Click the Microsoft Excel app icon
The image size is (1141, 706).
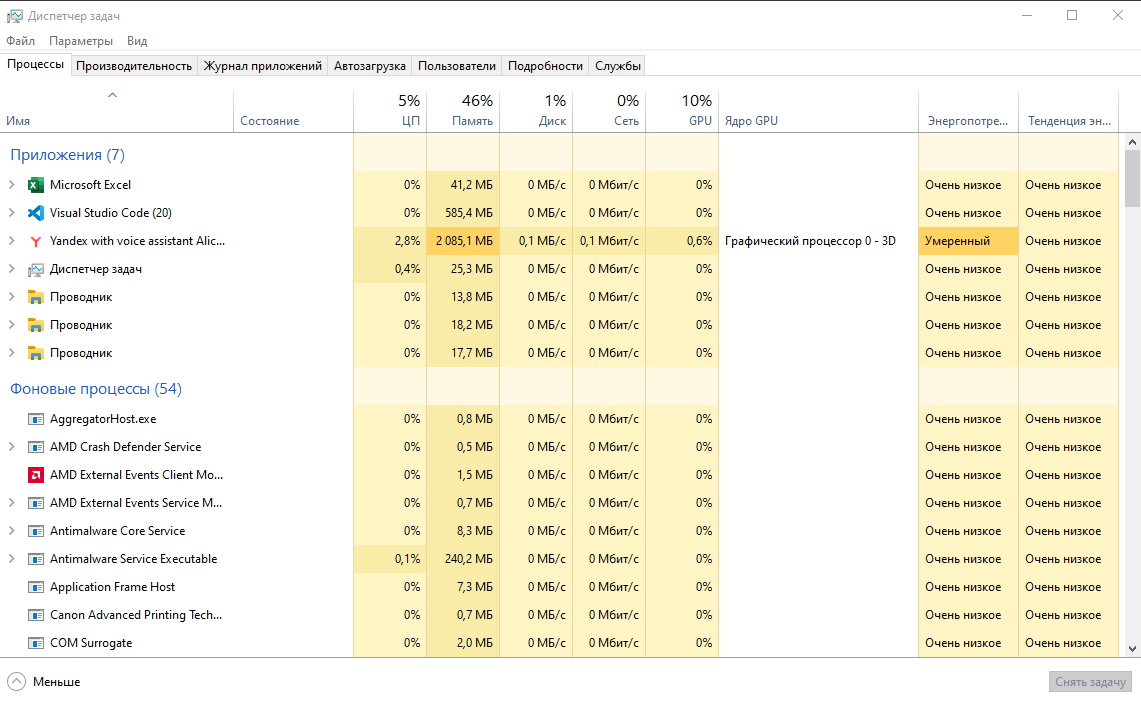[x=36, y=185]
